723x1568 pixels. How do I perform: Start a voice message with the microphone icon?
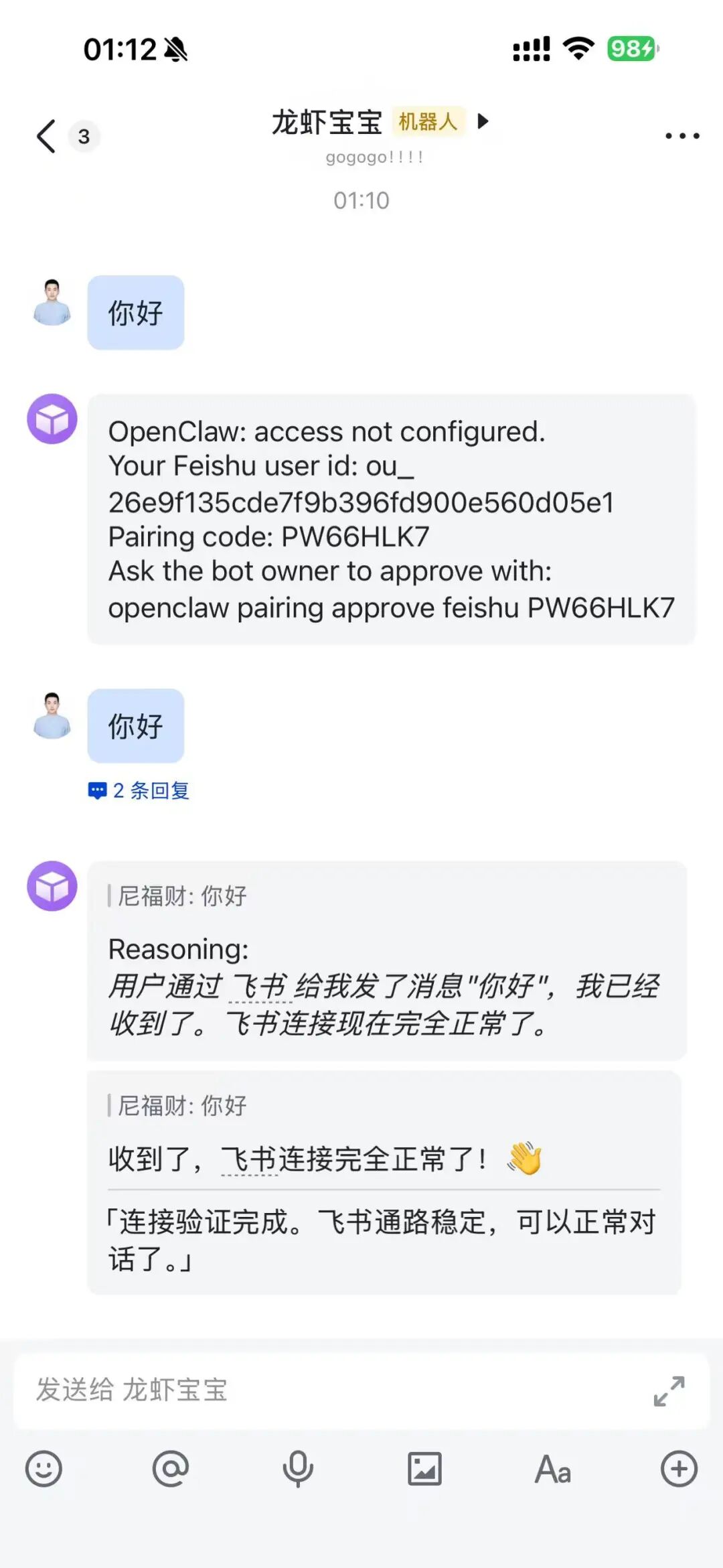[297, 1470]
